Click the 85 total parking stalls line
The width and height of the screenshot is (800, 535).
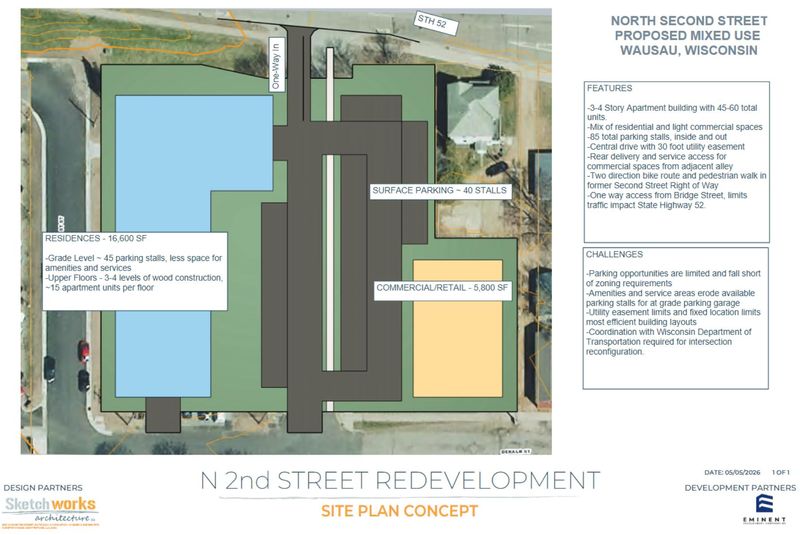click(657, 137)
